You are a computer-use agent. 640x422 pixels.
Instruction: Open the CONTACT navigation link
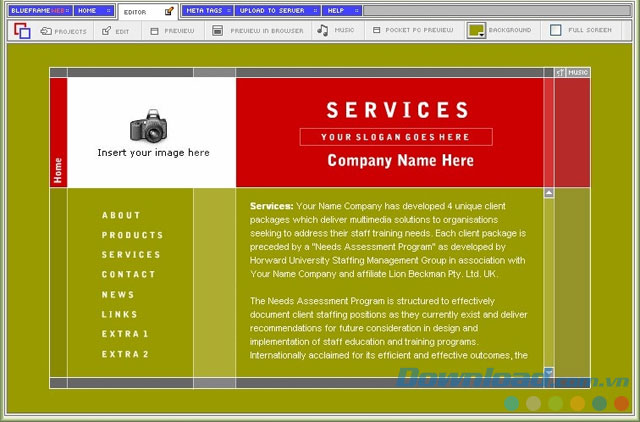129,274
